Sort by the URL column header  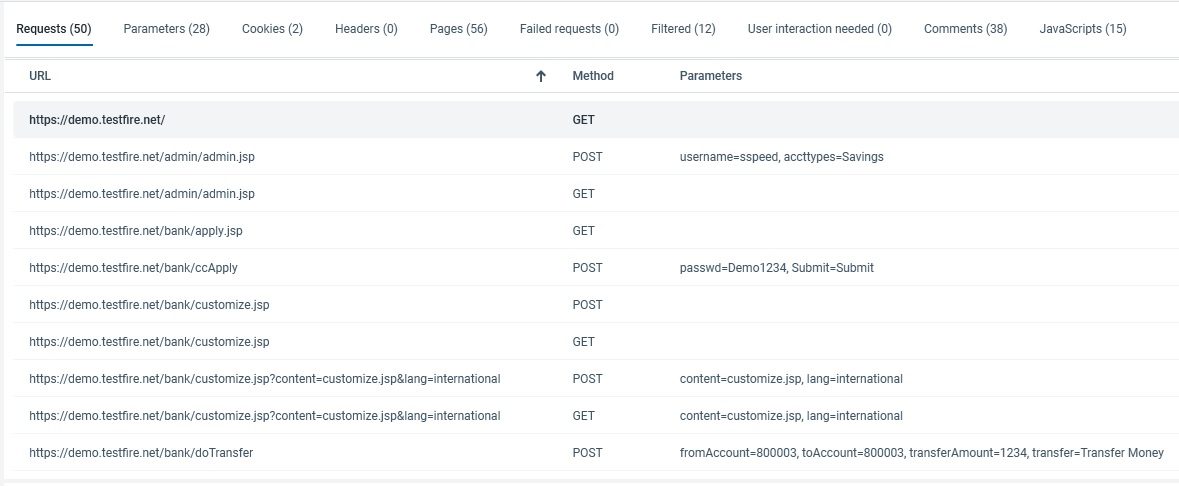pos(40,76)
